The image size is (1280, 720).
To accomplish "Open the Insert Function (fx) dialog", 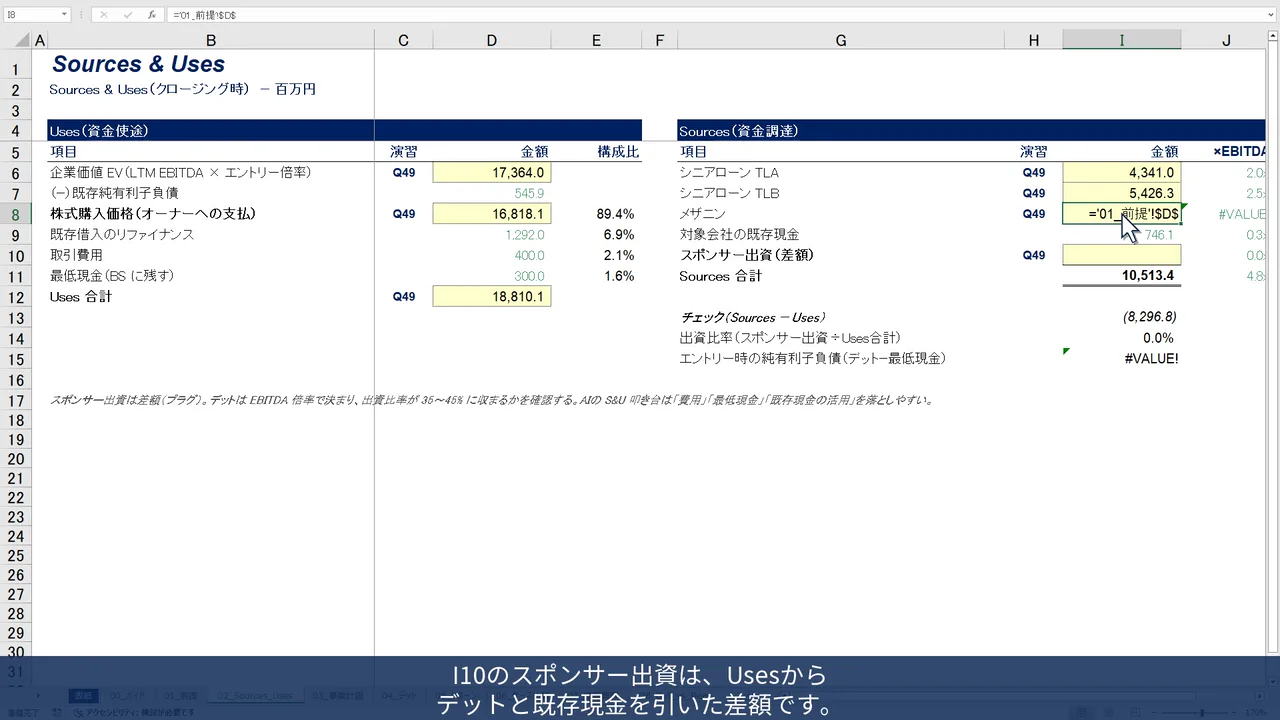I will point(151,15).
